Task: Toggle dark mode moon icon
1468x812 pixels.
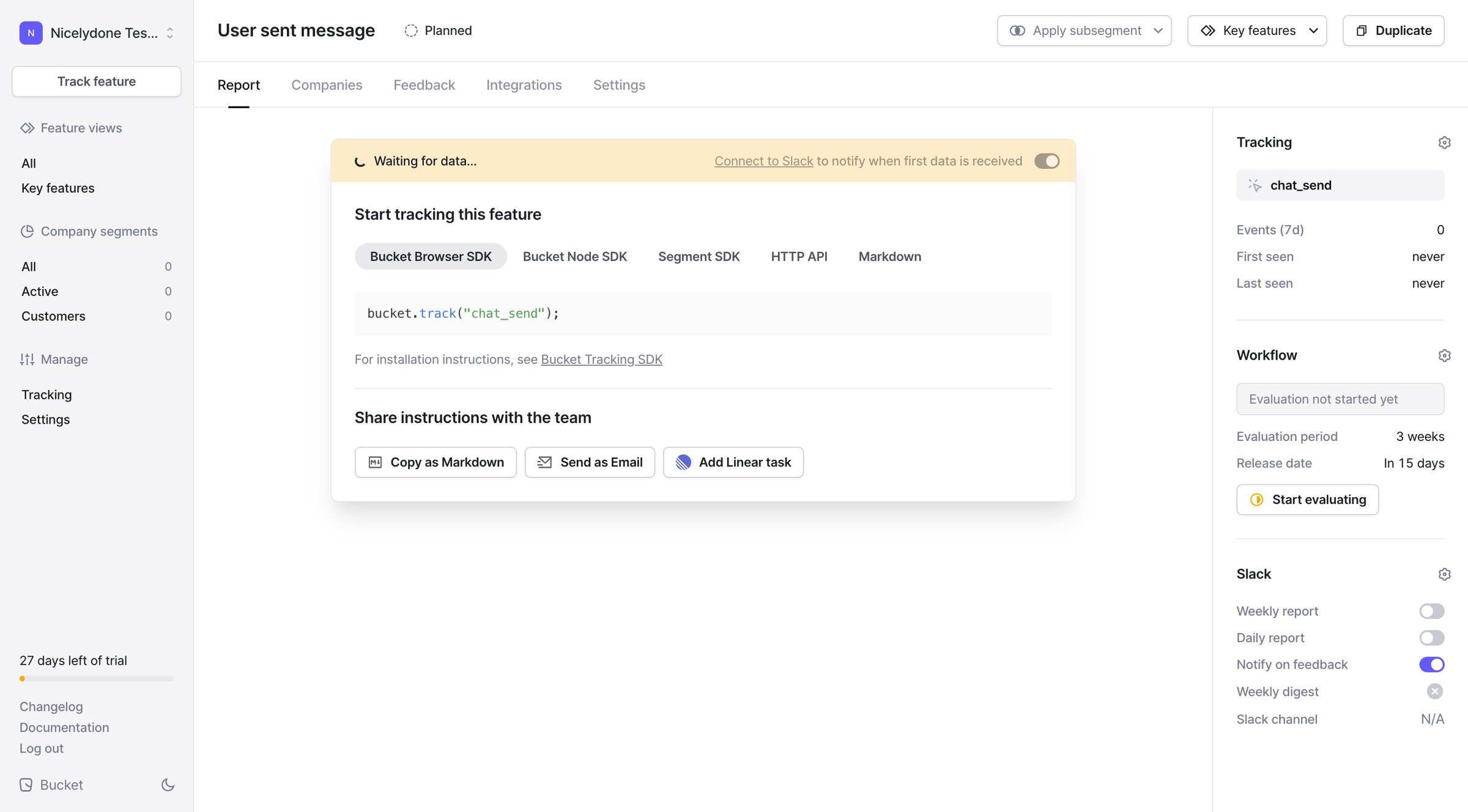Action: point(168,785)
